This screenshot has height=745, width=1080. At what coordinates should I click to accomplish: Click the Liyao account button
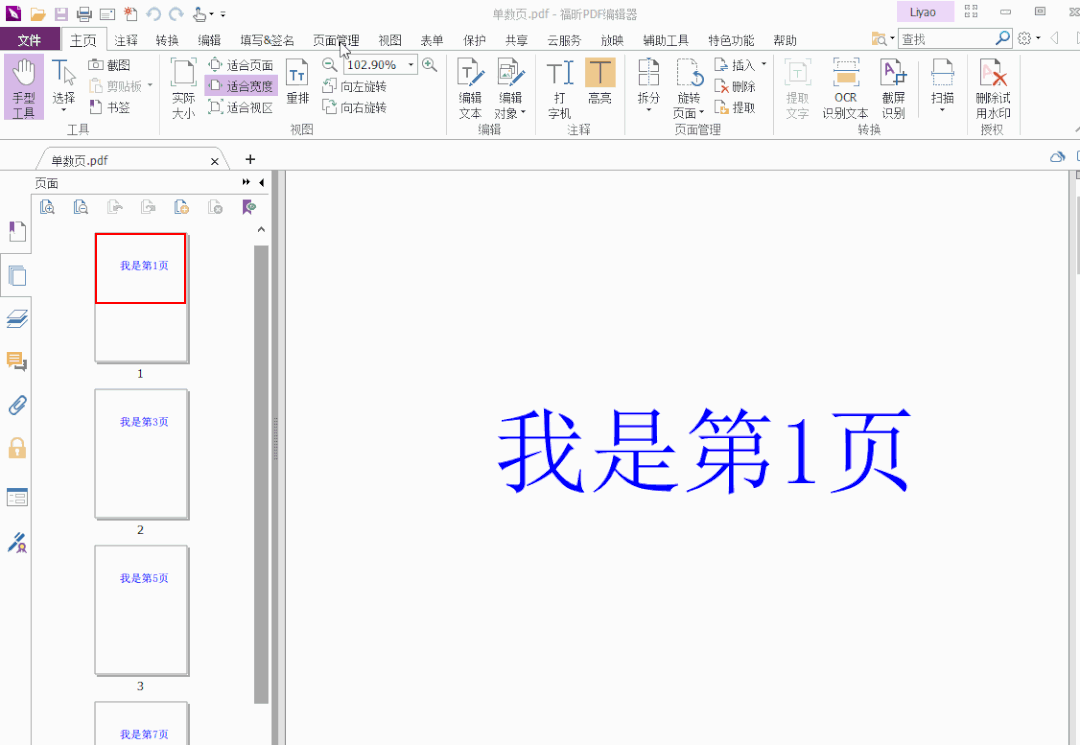pyautogui.click(x=924, y=12)
